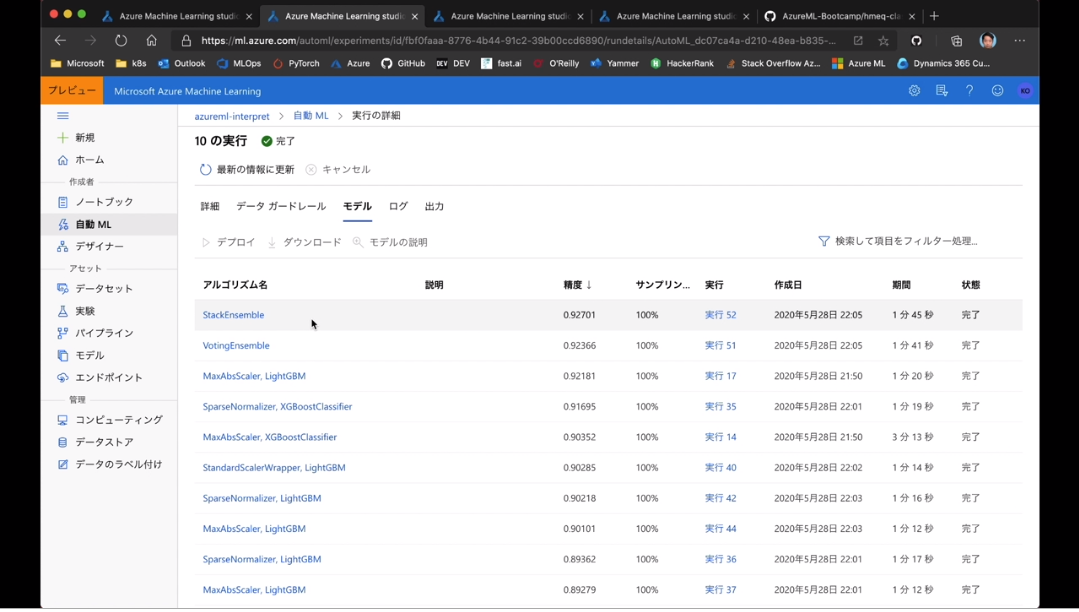Reload the page with browser refresh icon
Viewport: 1079px width, 612px height.
click(x=121, y=41)
